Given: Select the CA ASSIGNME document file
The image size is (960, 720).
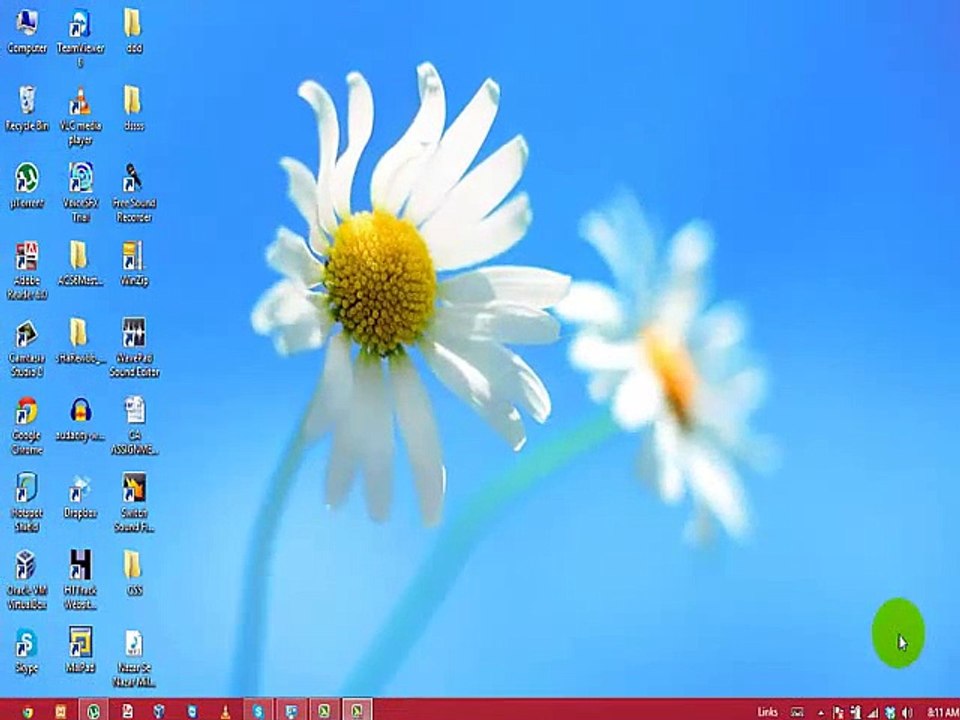Looking at the screenshot, I should [133, 425].
